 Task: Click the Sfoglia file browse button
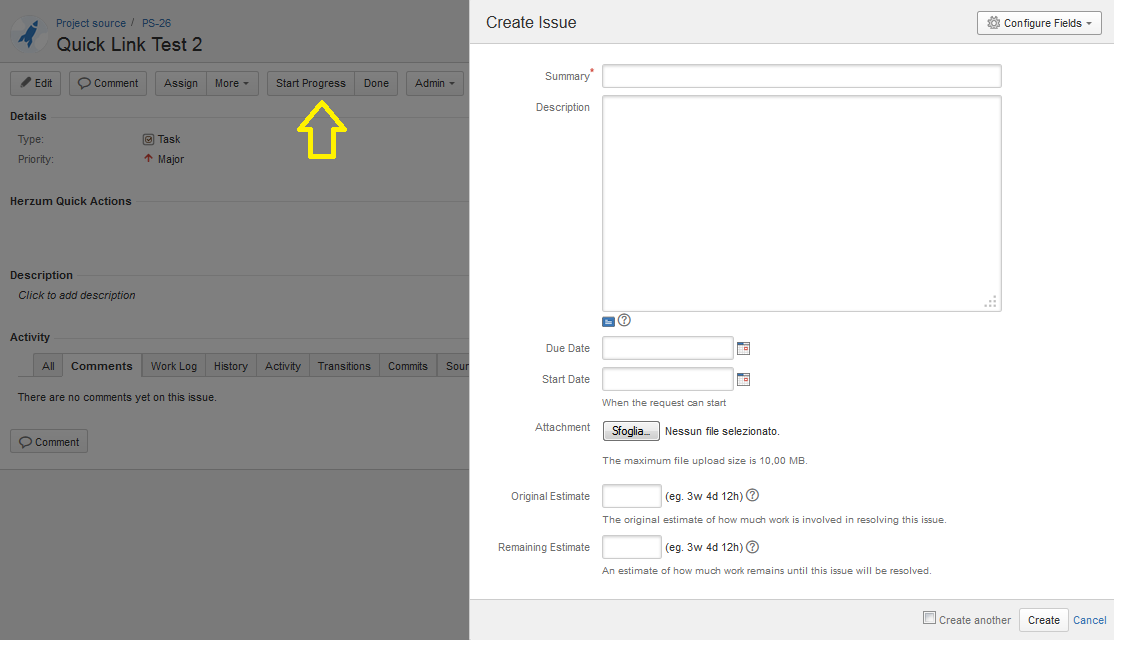click(630, 431)
